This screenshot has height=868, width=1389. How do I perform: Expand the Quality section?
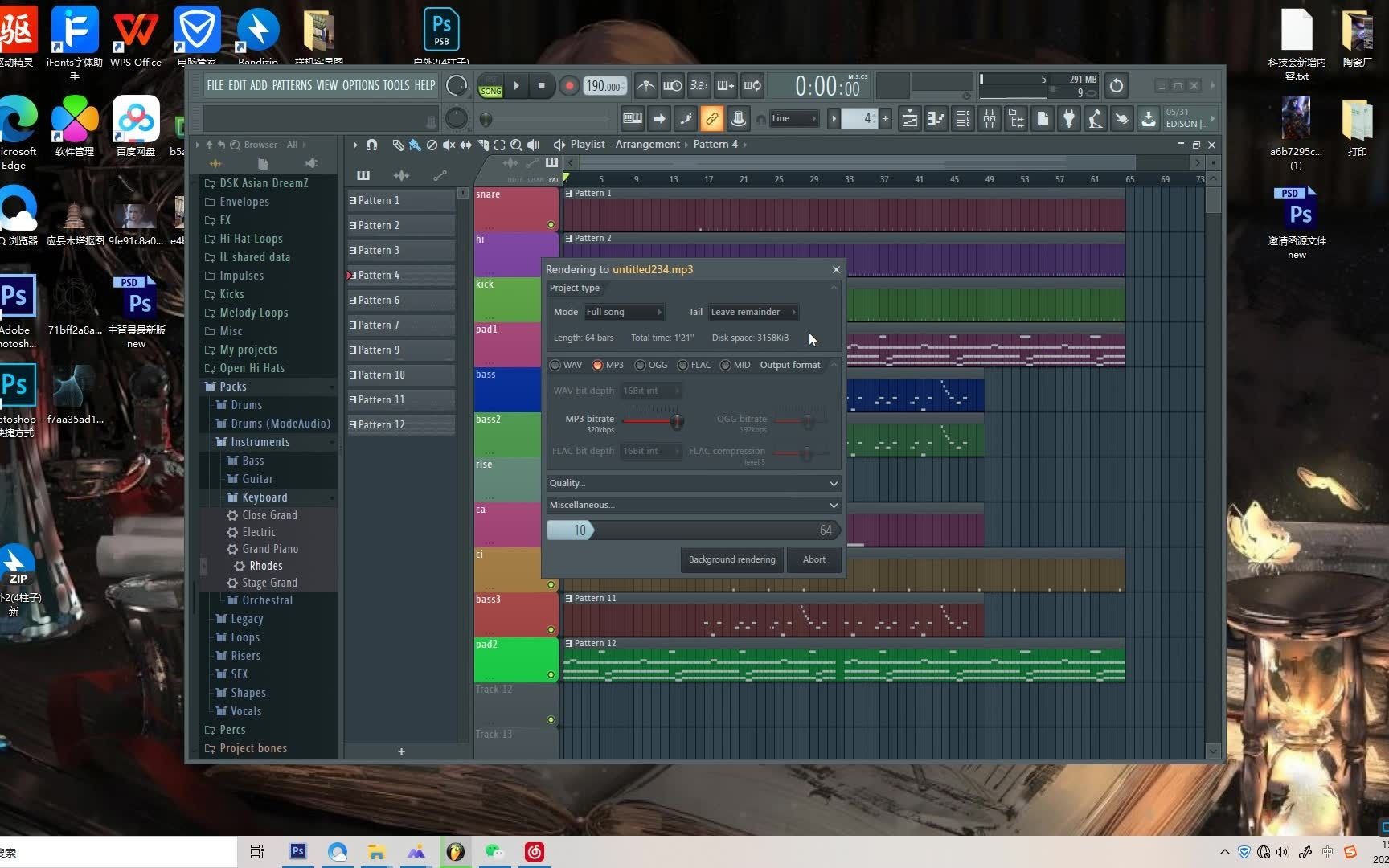coord(694,483)
